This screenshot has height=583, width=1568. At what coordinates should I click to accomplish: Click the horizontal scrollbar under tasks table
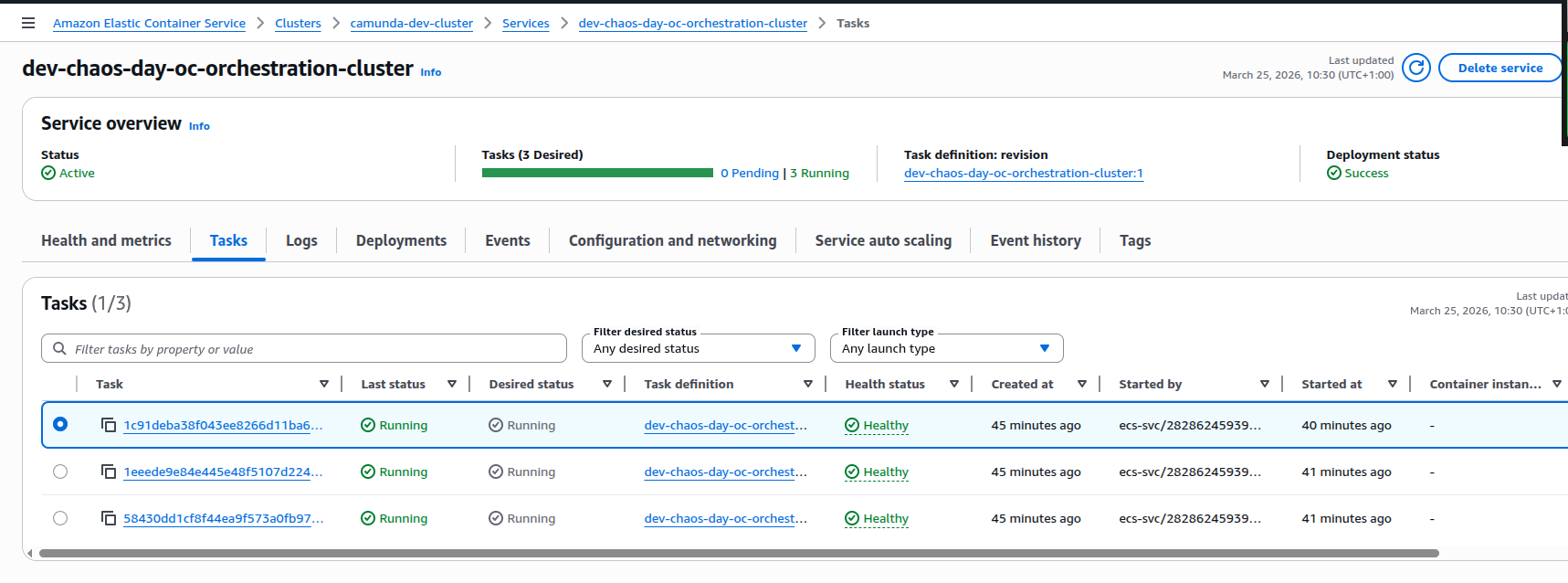tap(739, 553)
